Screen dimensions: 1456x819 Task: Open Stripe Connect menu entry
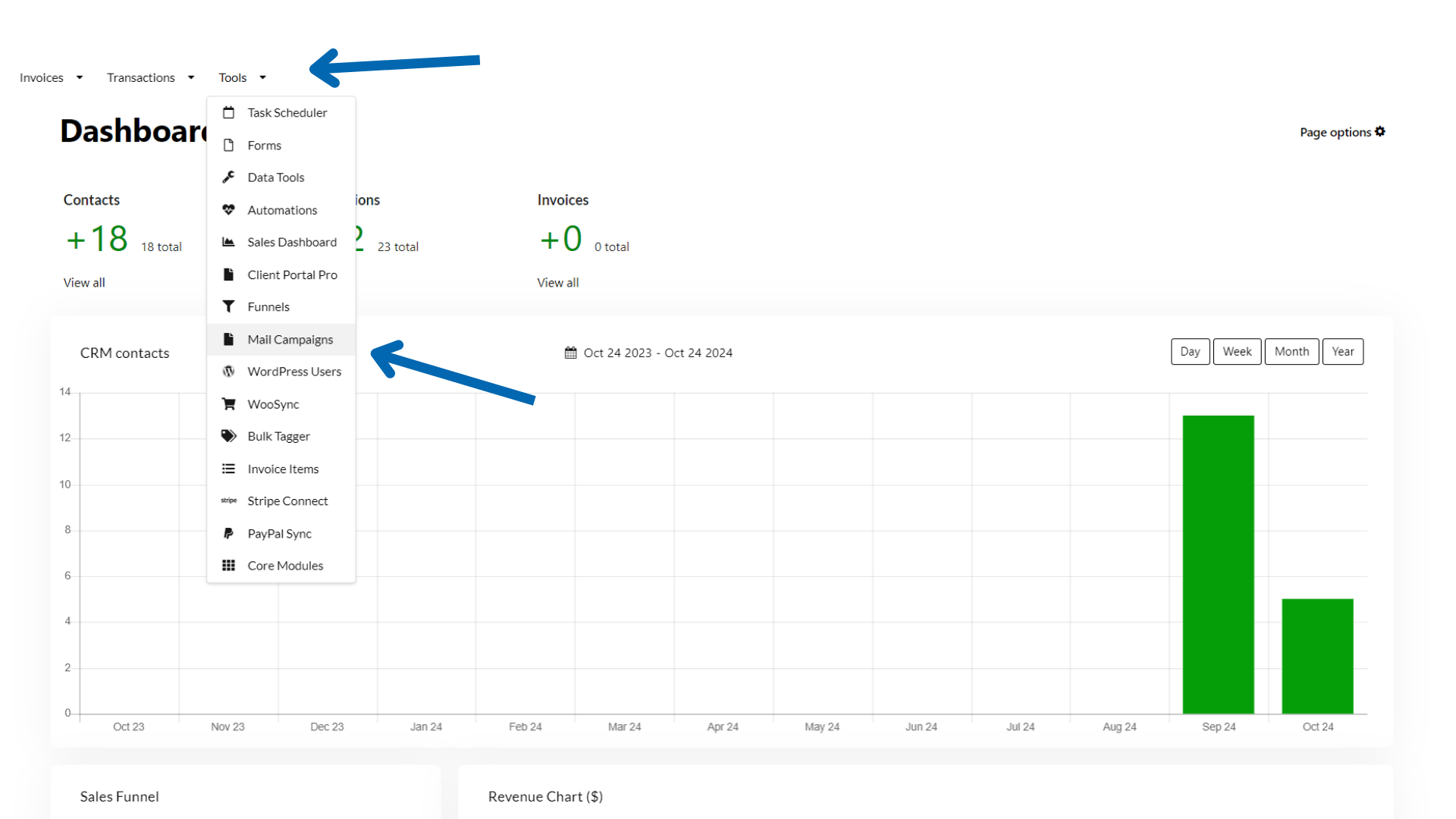click(287, 501)
